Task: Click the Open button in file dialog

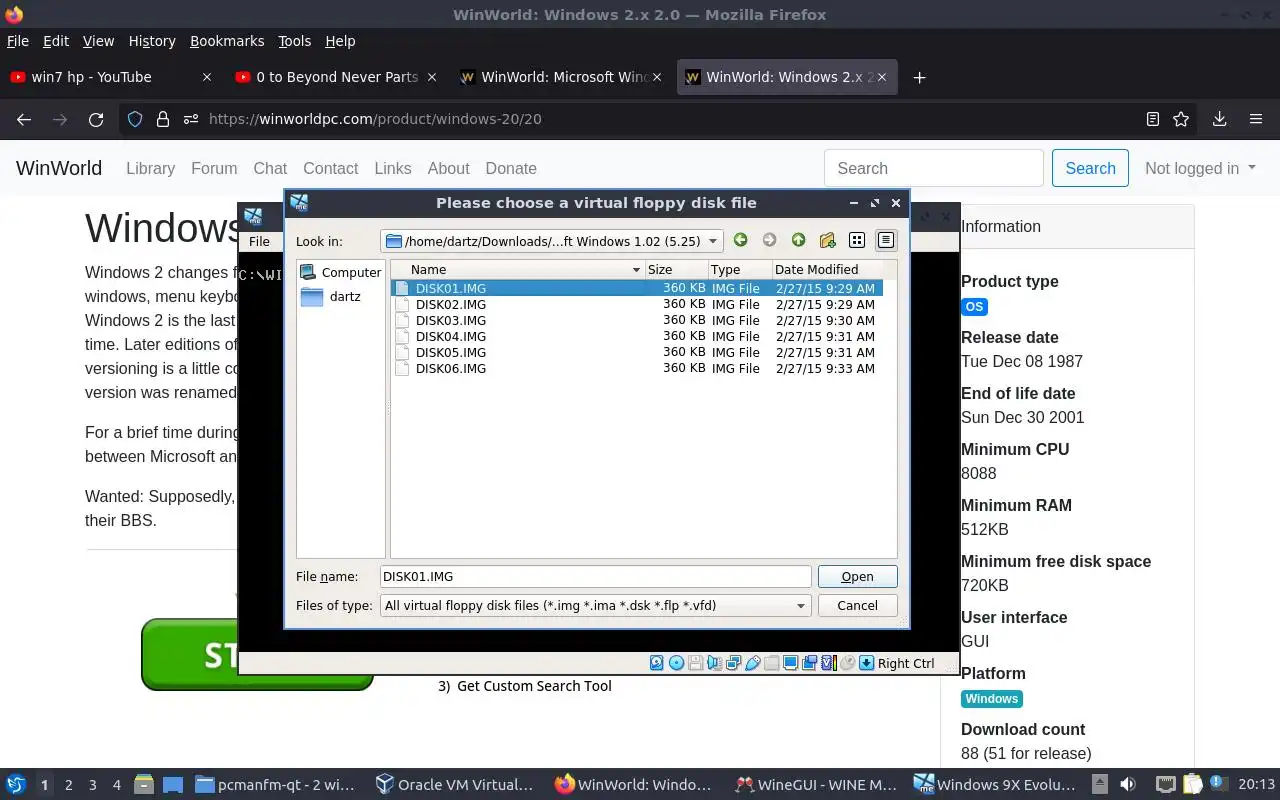Action: click(857, 576)
